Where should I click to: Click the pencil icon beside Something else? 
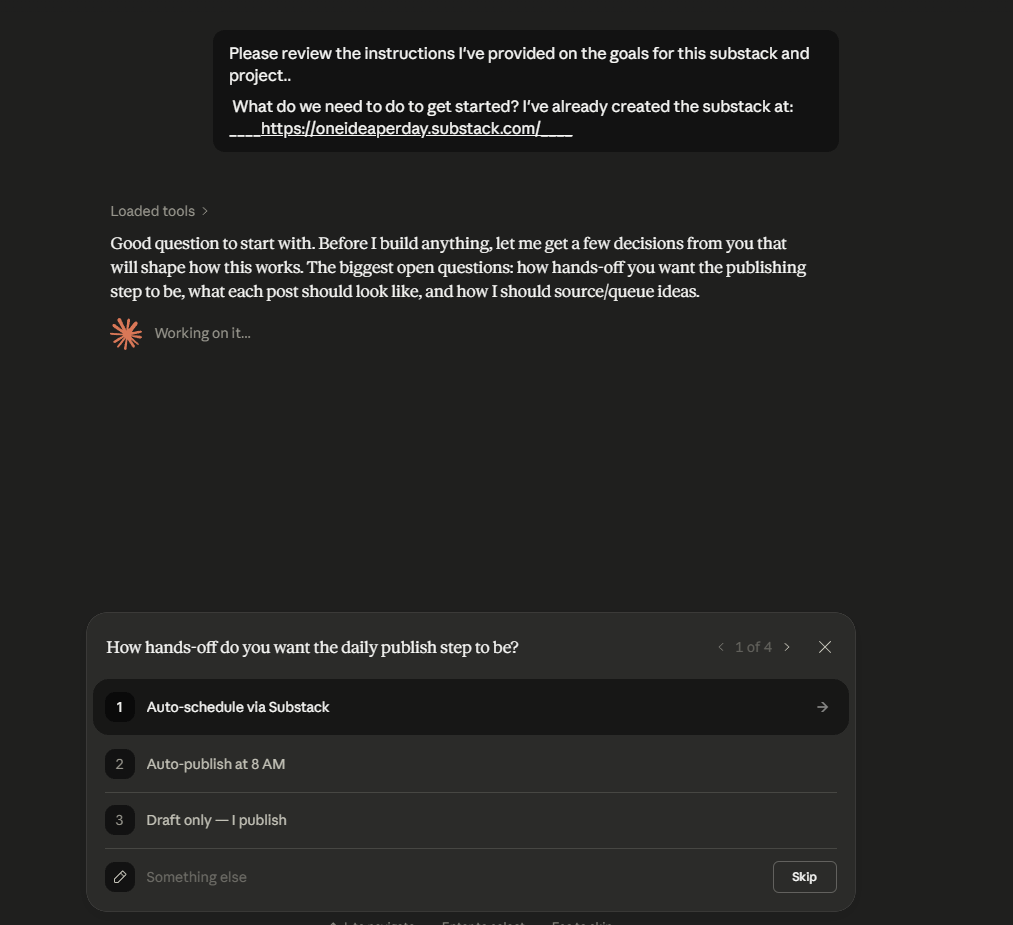click(120, 877)
